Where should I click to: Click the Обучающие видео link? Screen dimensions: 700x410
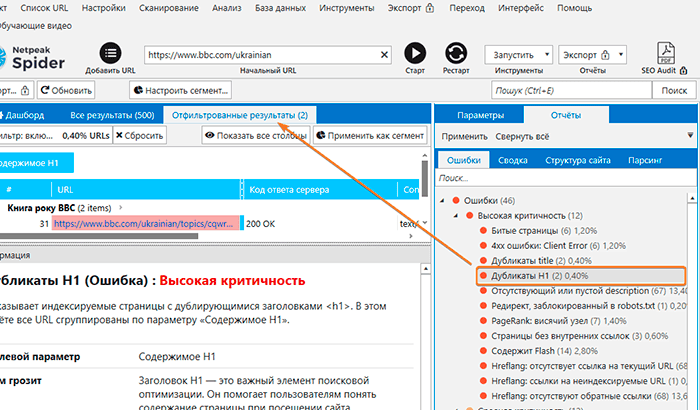(36, 26)
